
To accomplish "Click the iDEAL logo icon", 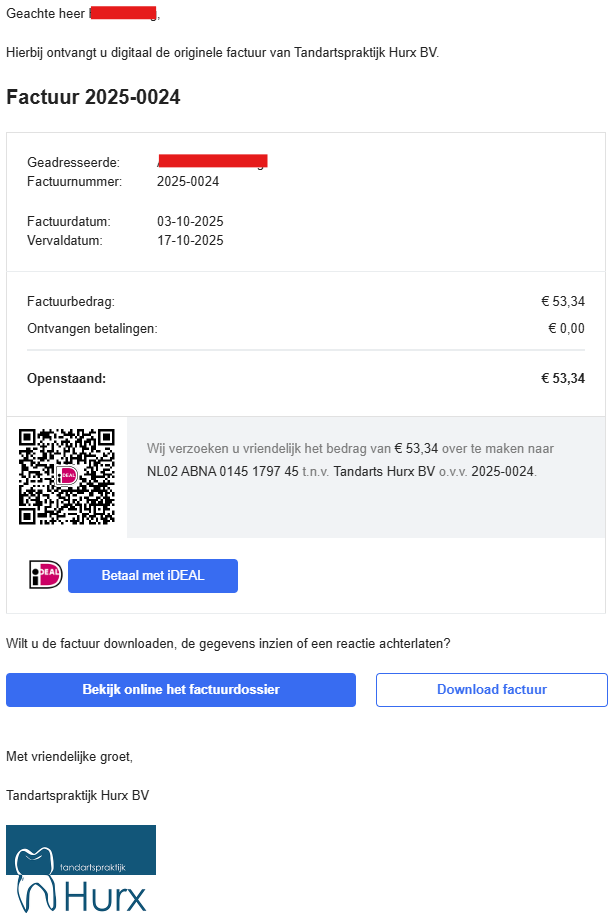I will pos(46,575).
